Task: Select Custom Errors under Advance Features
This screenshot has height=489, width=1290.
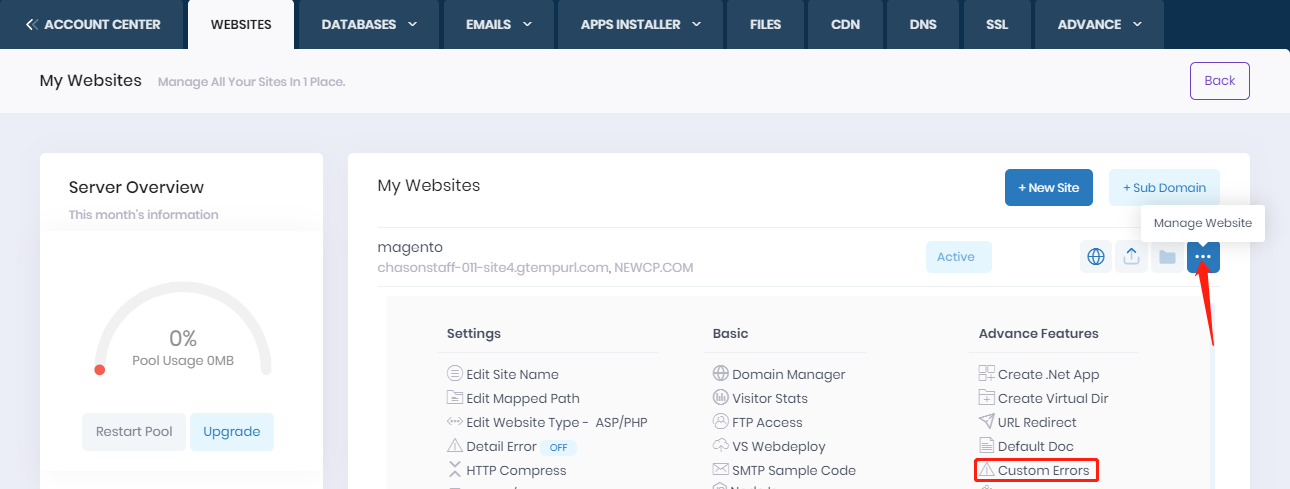Action: 1043,470
